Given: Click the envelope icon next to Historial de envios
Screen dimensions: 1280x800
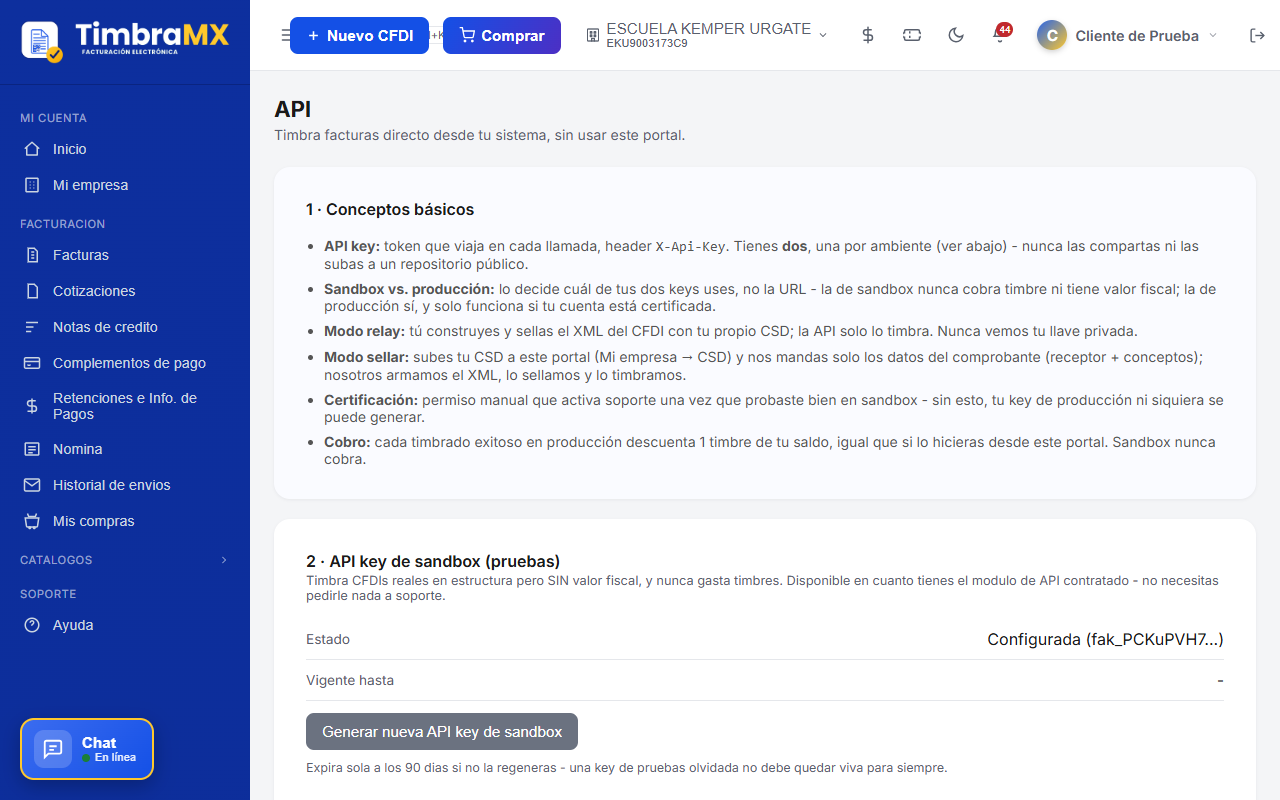Looking at the screenshot, I should (32, 485).
